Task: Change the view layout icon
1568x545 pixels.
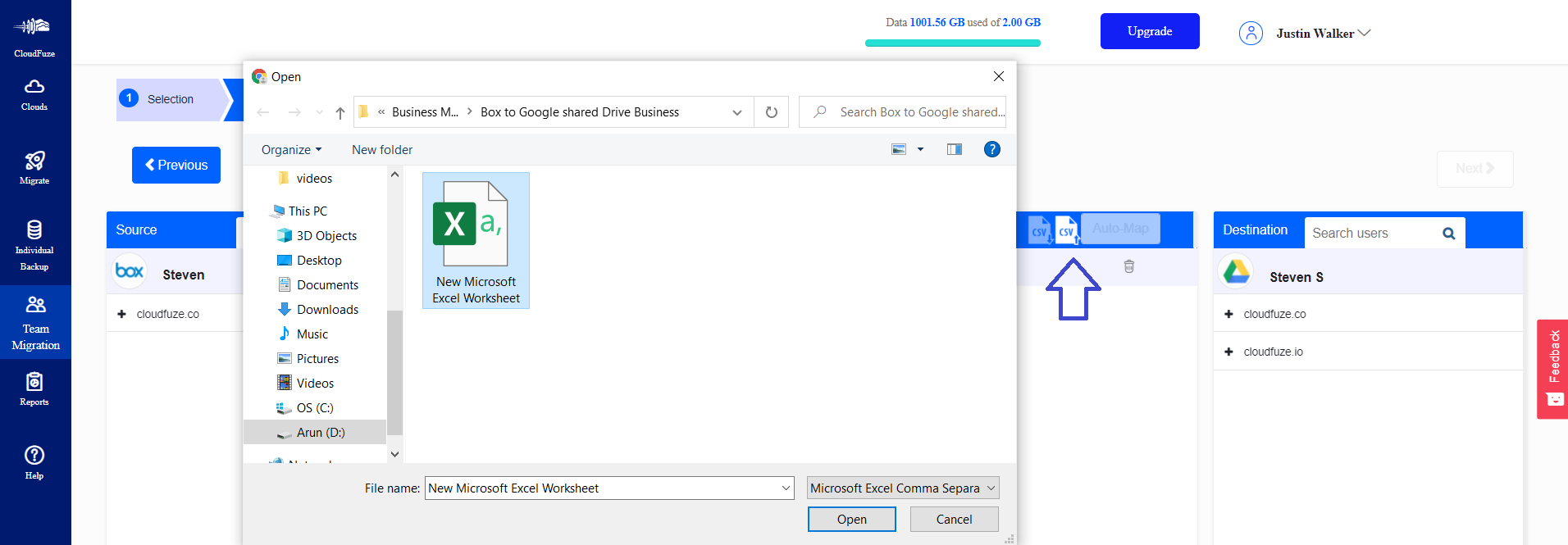Action: point(899,149)
